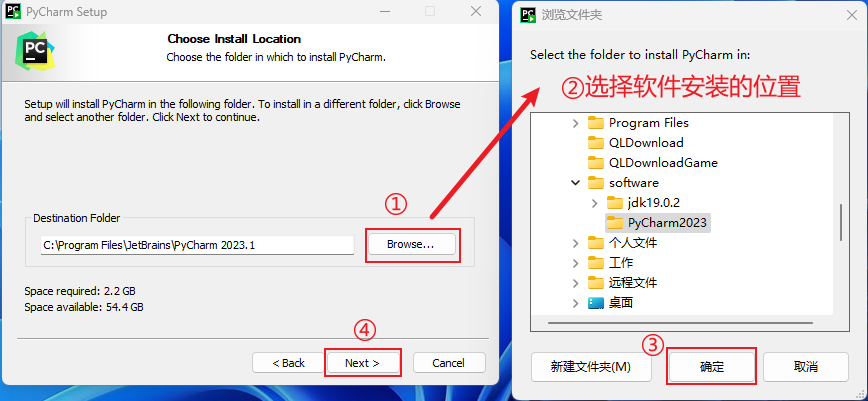Expand the Program Files tree node

576,123
